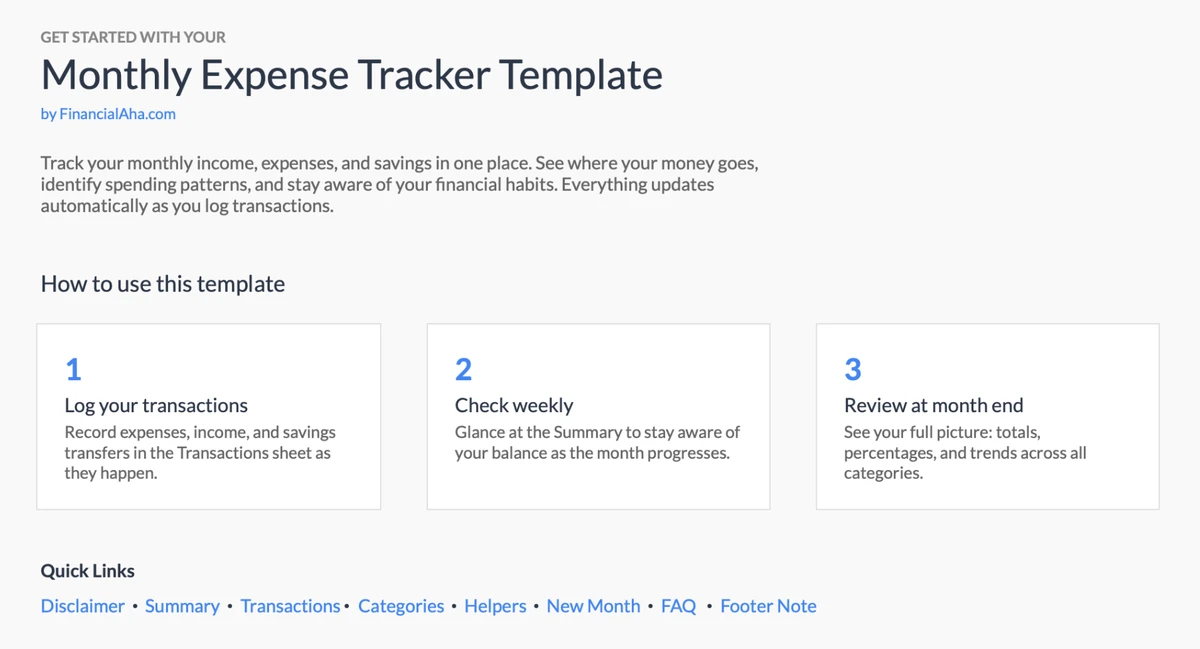Jump to the Transactions quick link

coord(290,606)
